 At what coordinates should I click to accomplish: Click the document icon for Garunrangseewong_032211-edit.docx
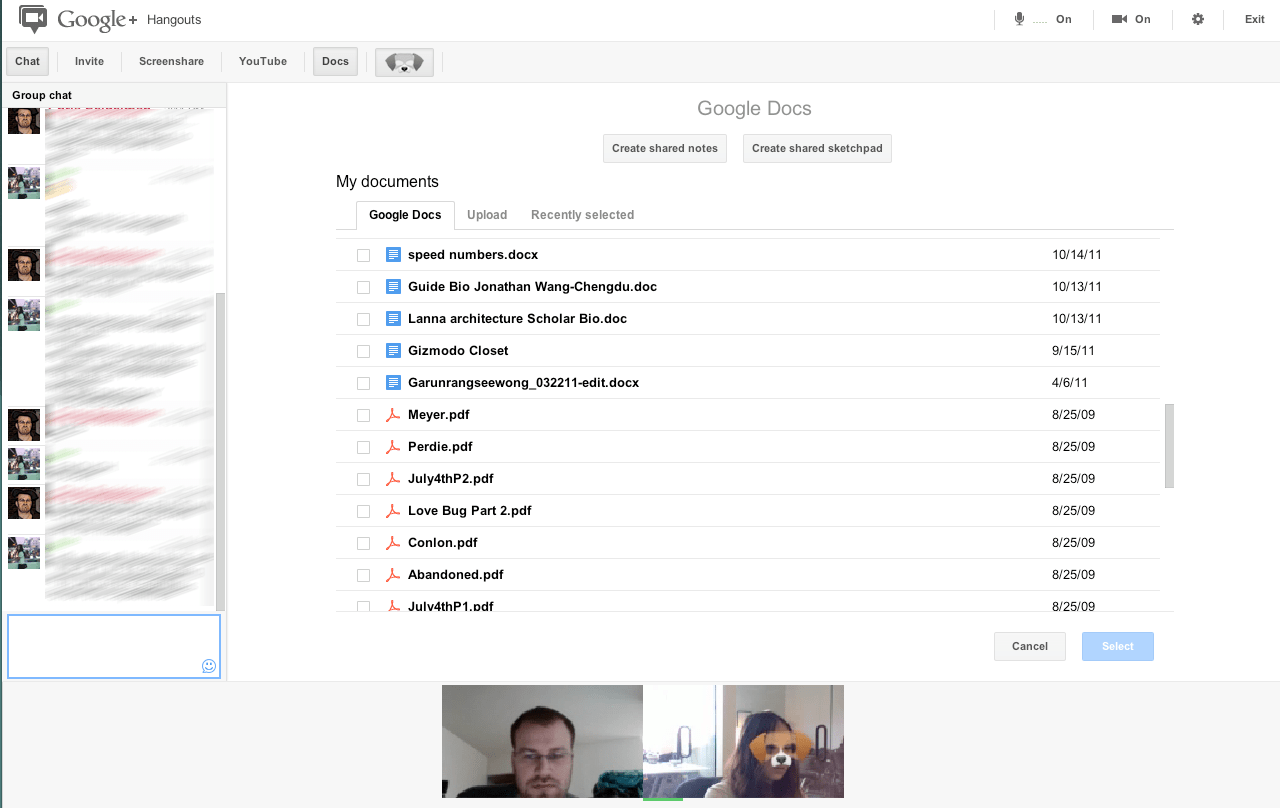tap(393, 383)
